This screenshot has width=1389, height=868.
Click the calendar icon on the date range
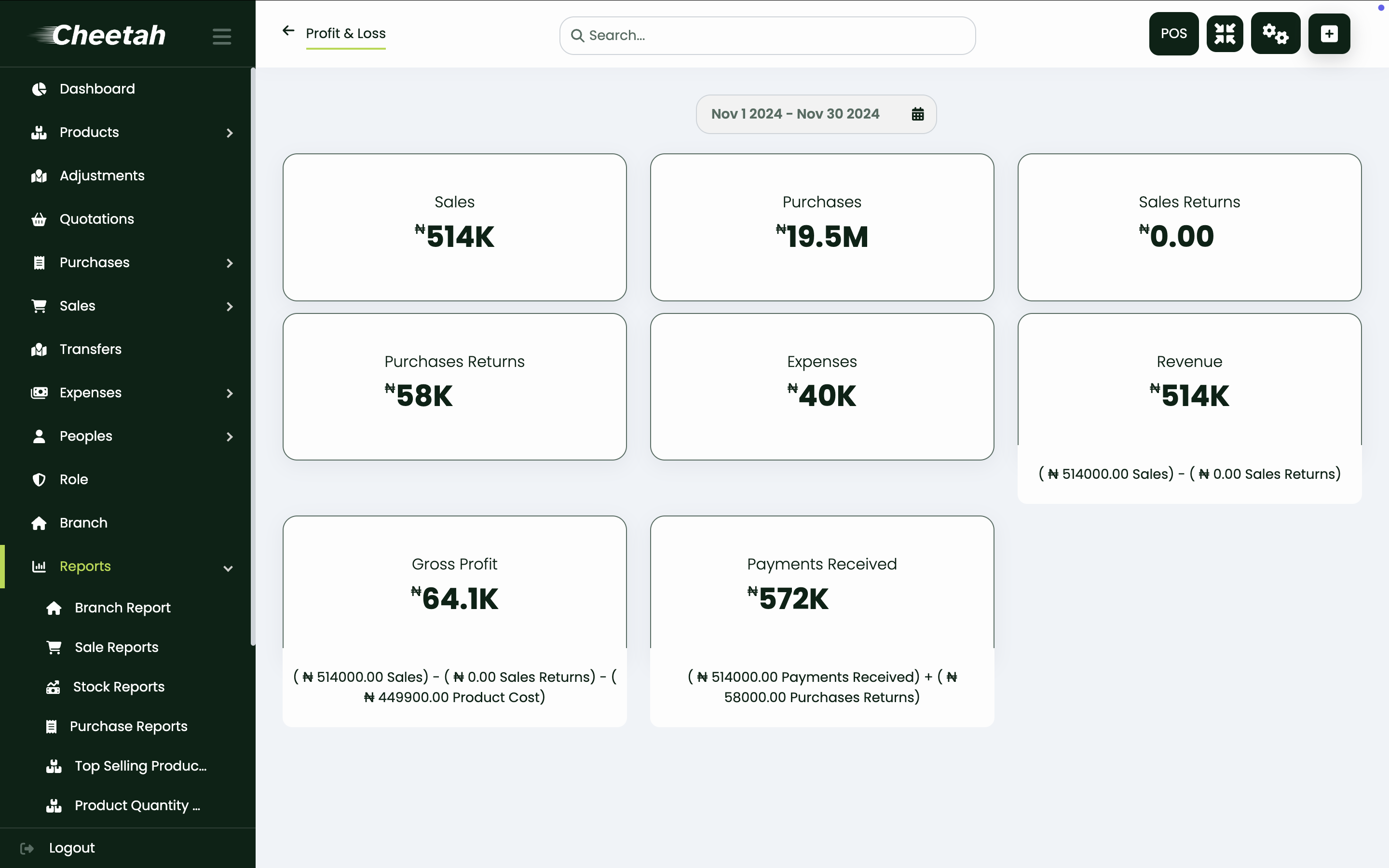coord(917,114)
